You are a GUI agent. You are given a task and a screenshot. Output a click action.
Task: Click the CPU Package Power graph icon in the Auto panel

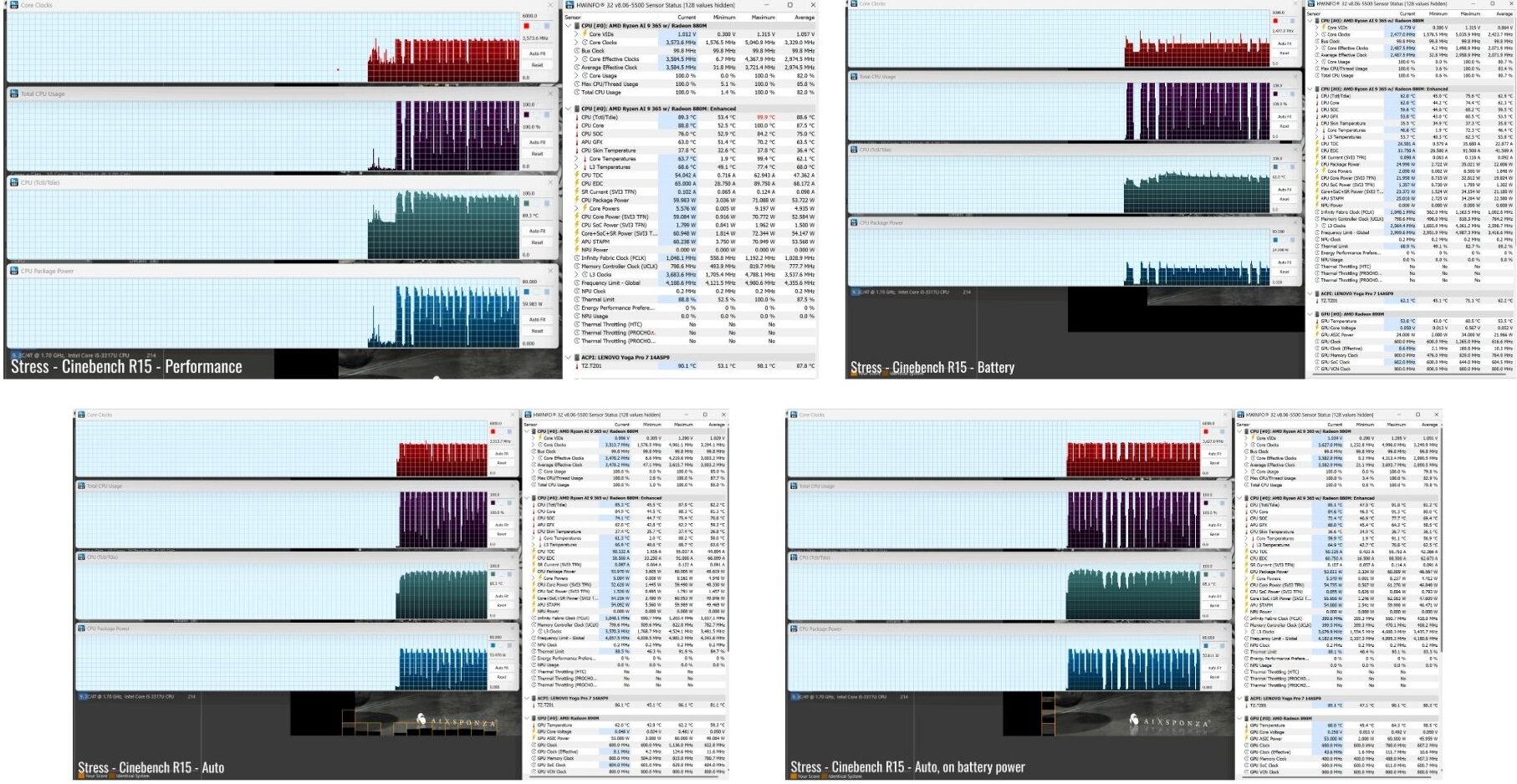(82, 629)
